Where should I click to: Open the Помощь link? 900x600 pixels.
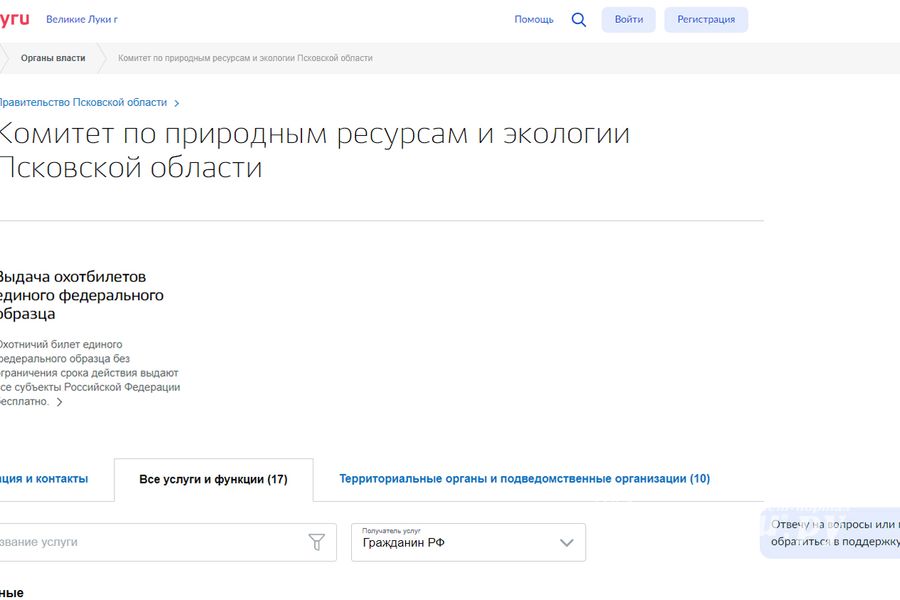point(534,19)
